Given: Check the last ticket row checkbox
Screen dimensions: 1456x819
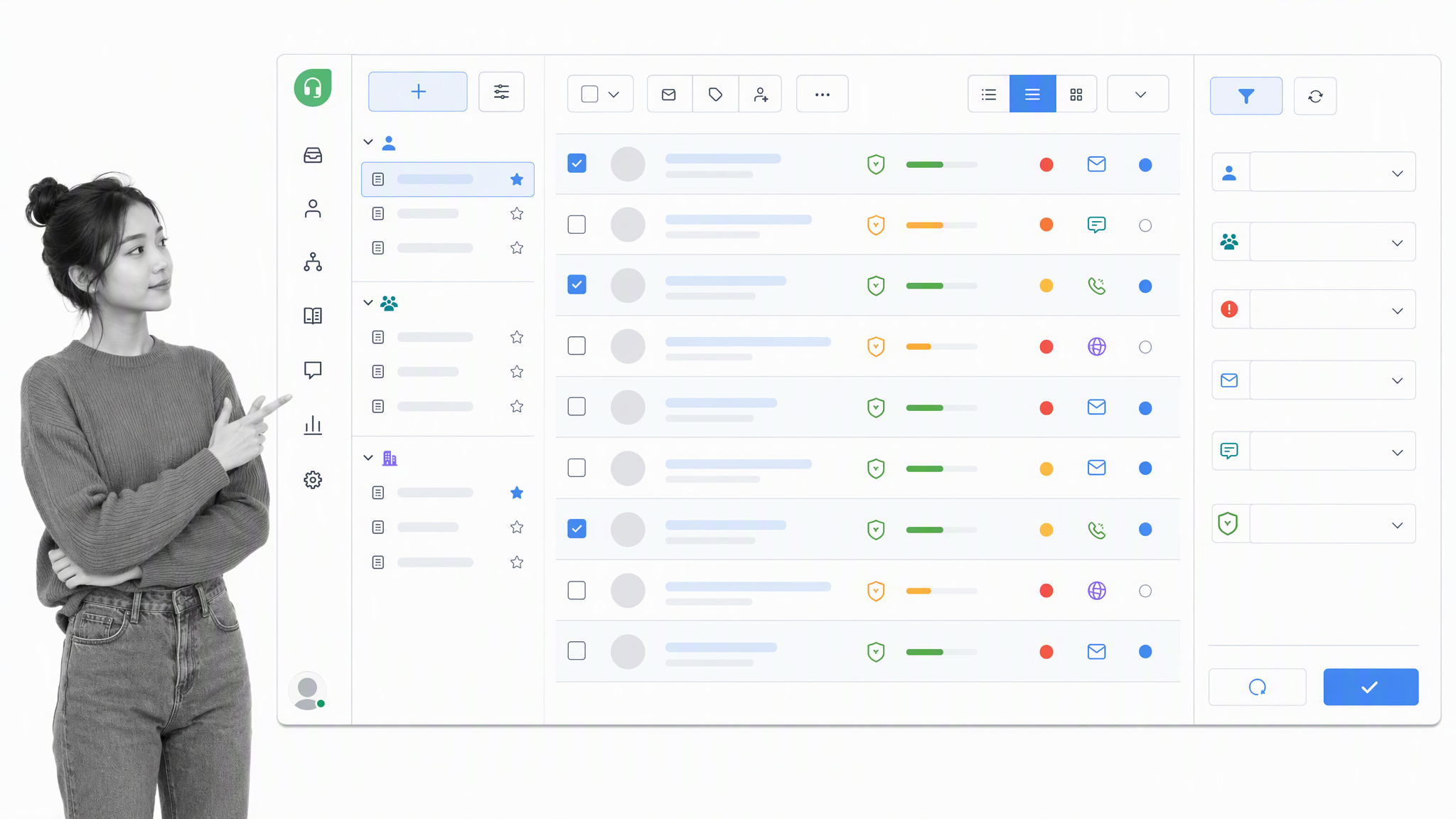Looking at the screenshot, I should click(x=577, y=651).
